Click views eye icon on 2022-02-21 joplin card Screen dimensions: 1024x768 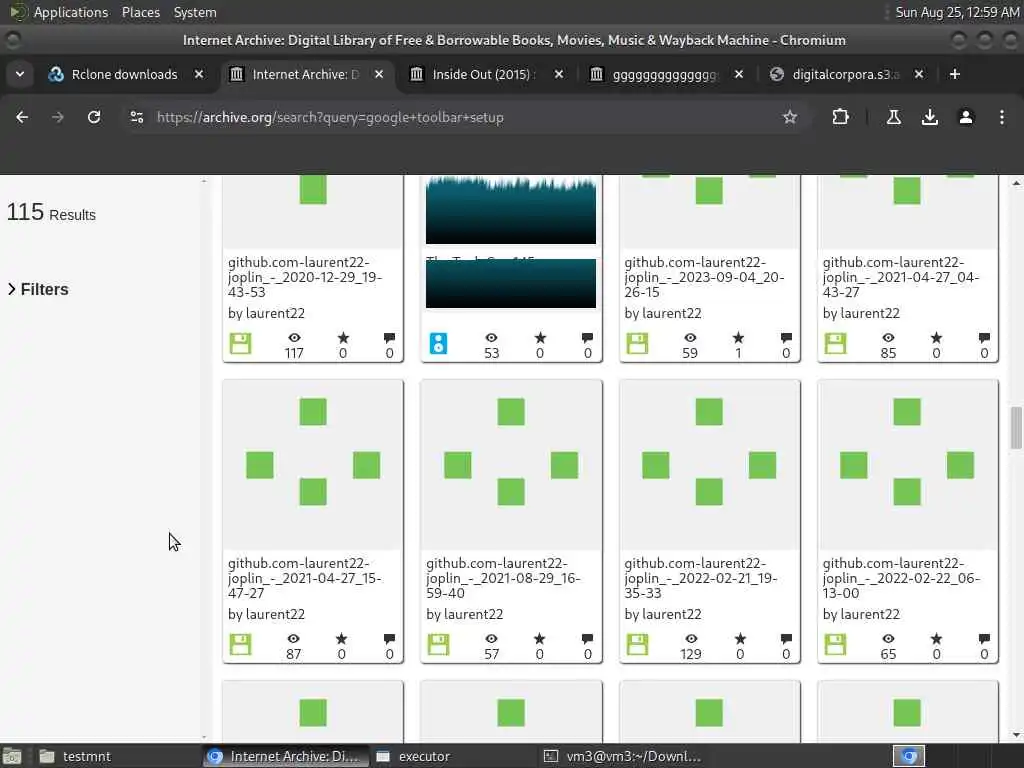pos(691,639)
